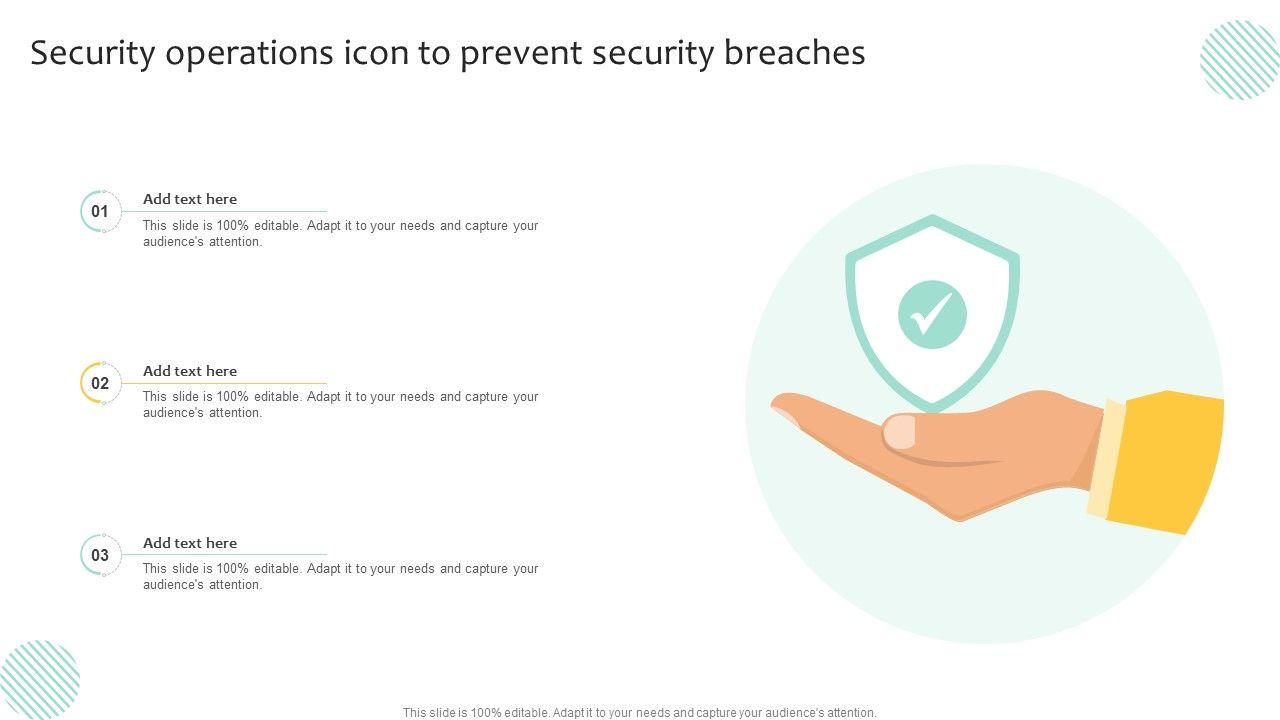Click the striped circle in the bottom-left corner
Viewport: 1280px width, 720px height.
[x=40, y=680]
